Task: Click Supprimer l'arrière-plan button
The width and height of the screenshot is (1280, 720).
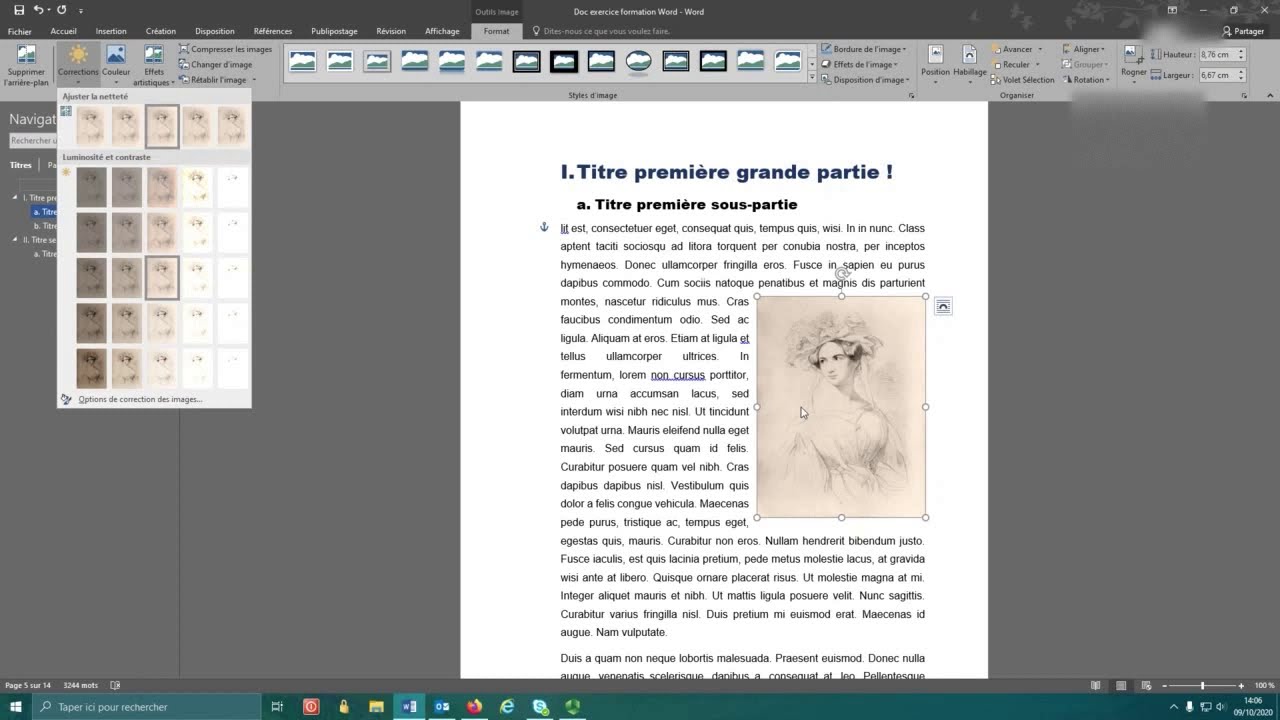Action: point(26,65)
